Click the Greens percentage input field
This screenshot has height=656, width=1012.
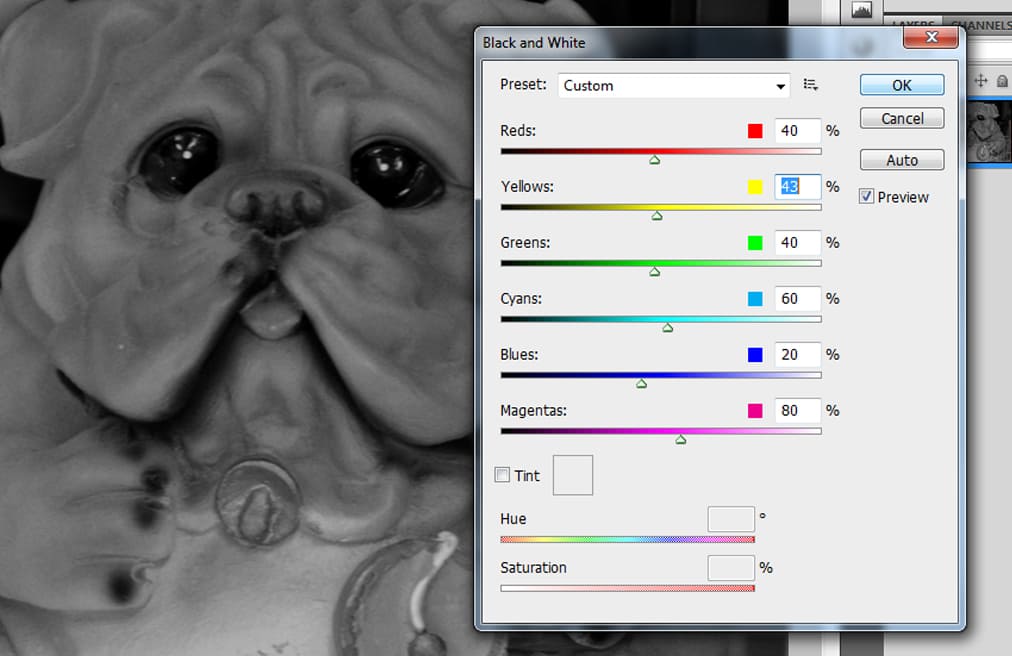[x=797, y=243]
